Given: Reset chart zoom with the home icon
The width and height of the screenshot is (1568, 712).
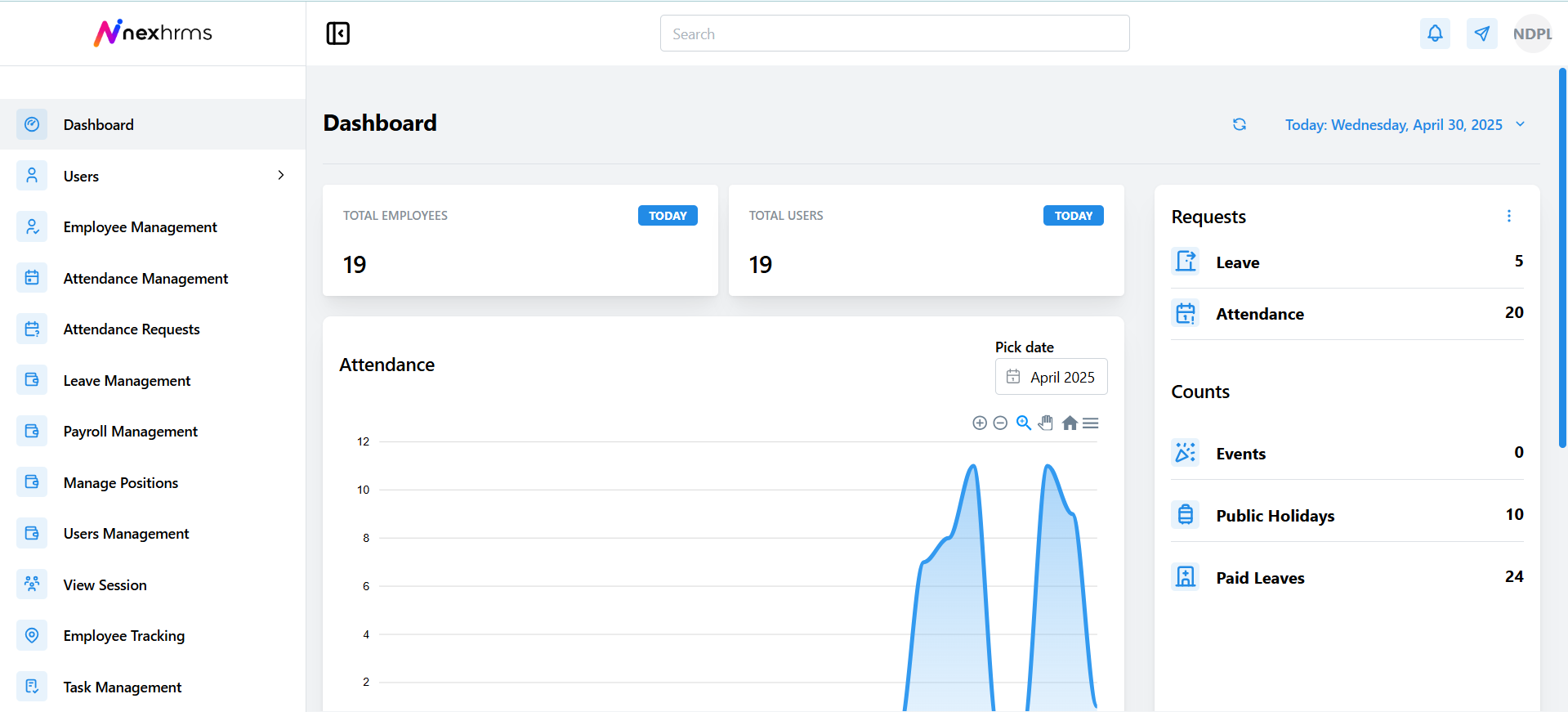Looking at the screenshot, I should [1070, 423].
